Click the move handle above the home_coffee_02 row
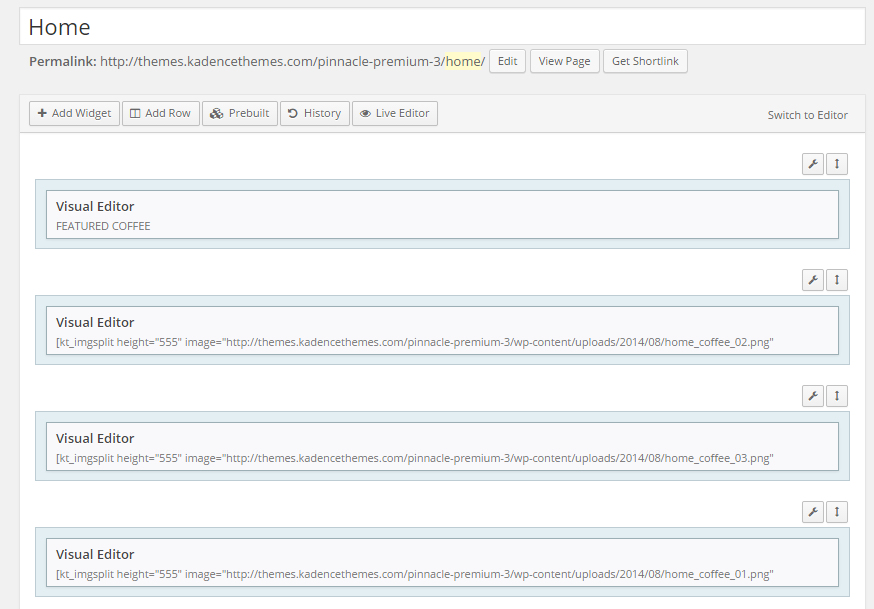 (837, 280)
